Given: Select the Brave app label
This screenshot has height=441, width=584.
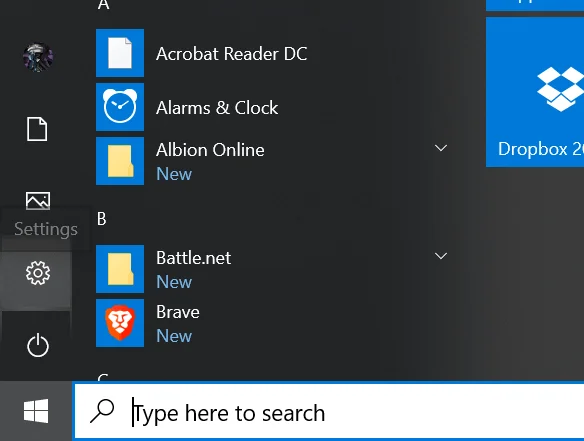Looking at the screenshot, I should coord(178,312).
